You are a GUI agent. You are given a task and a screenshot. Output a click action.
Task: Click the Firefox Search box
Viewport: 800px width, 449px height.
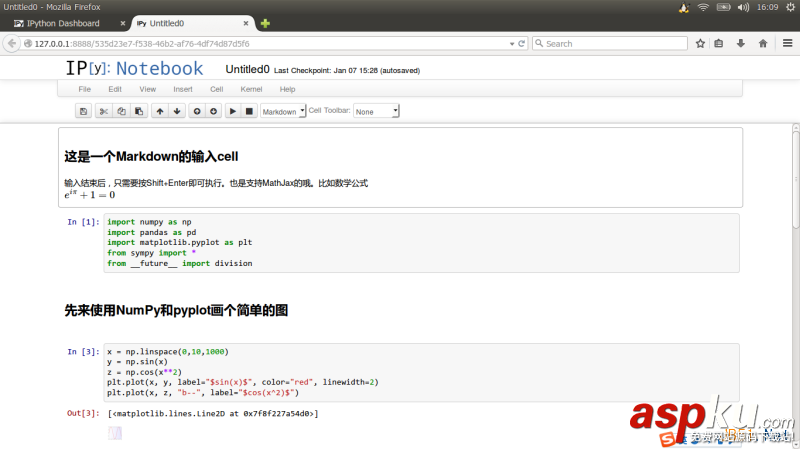click(610, 44)
